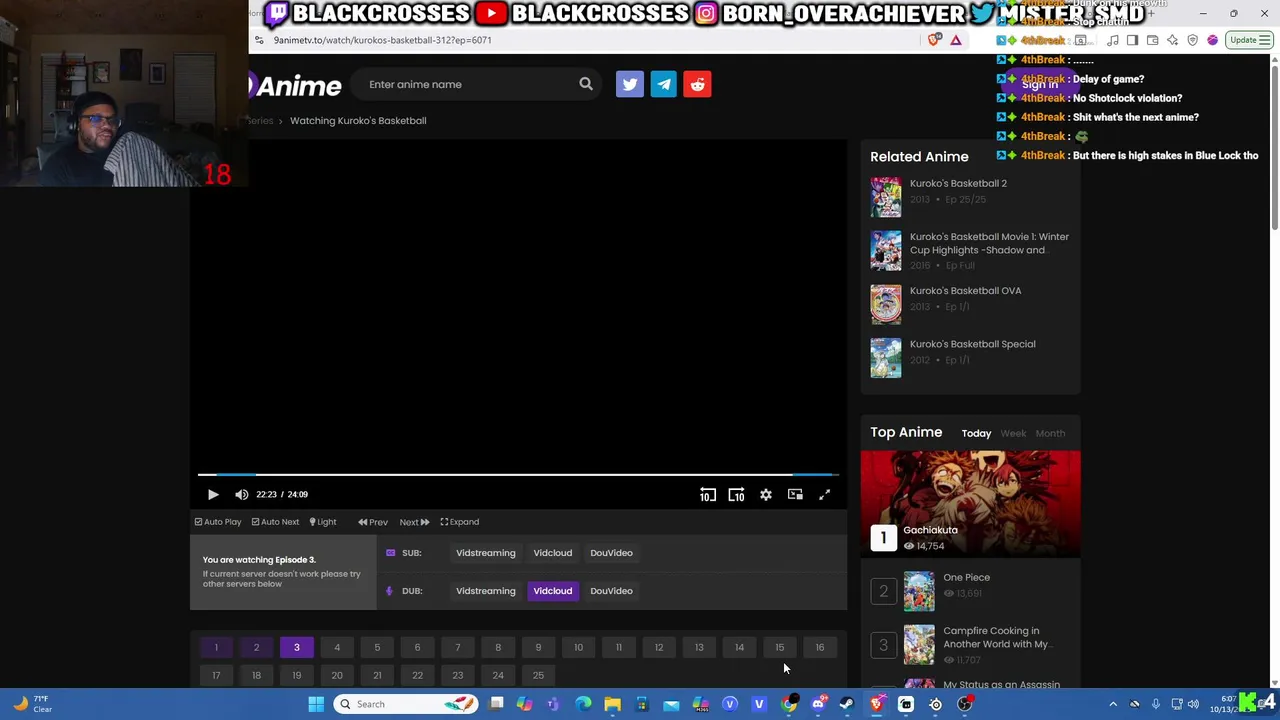This screenshot has height=720, width=1280.
Task: Open Steam from the taskbar
Action: 847,704
